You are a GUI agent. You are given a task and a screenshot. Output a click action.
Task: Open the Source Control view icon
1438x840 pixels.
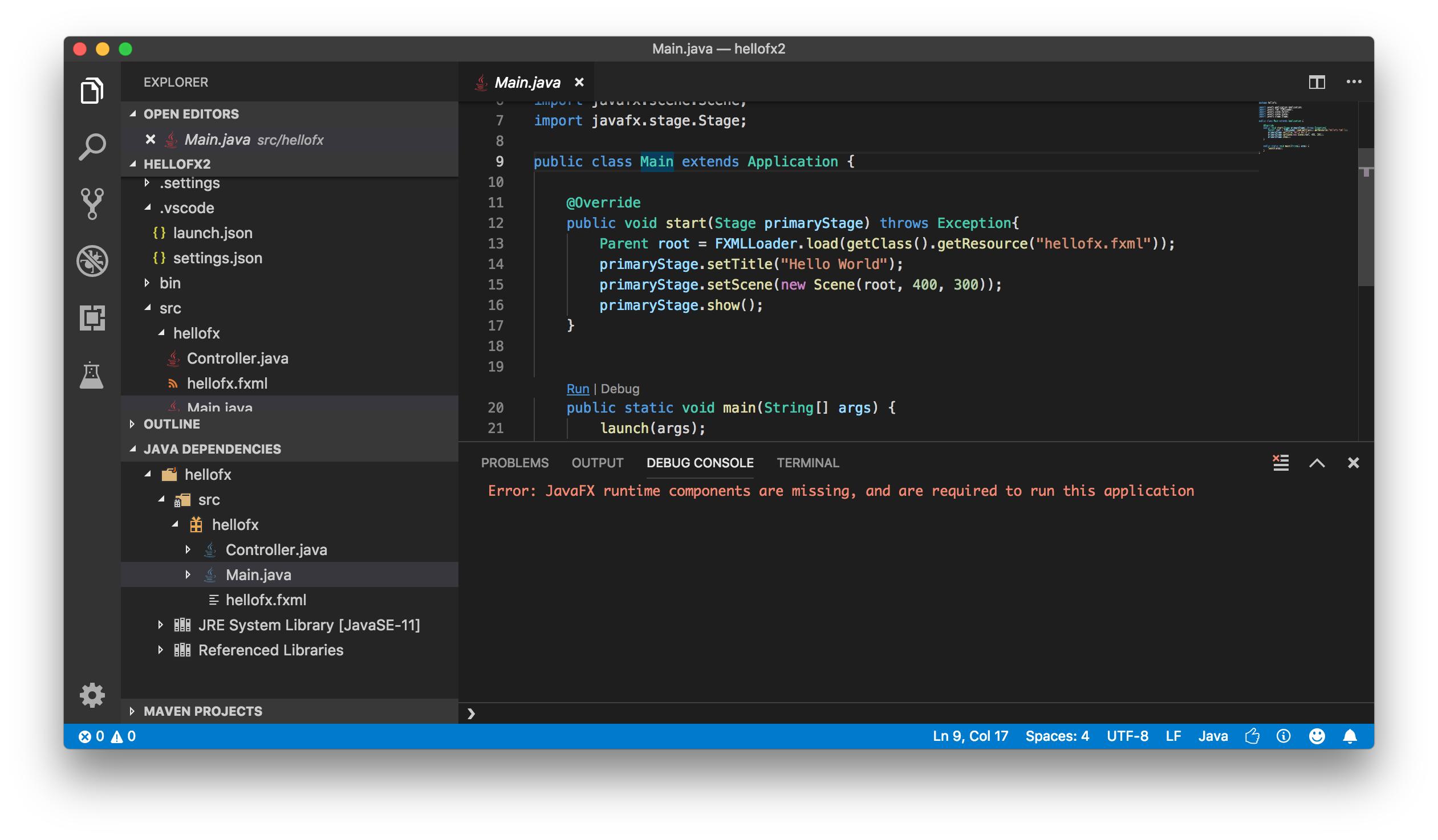92,203
